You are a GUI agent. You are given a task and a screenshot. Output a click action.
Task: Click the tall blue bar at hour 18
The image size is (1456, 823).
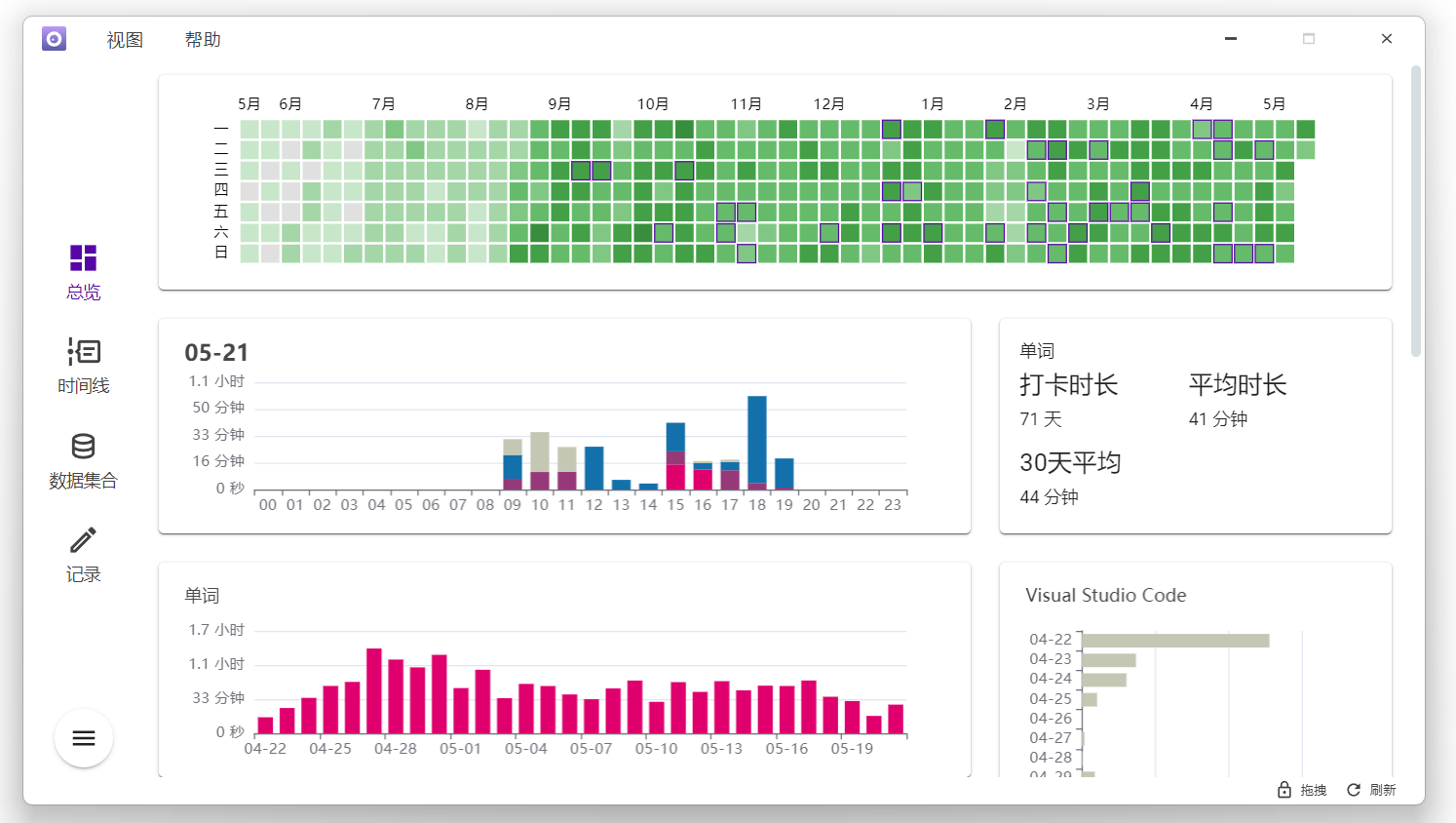coord(757,439)
